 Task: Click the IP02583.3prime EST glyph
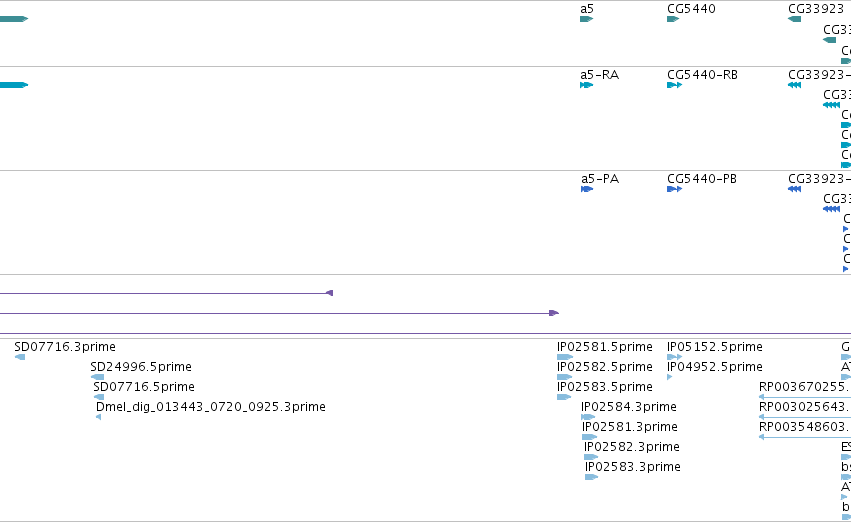pos(592,477)
